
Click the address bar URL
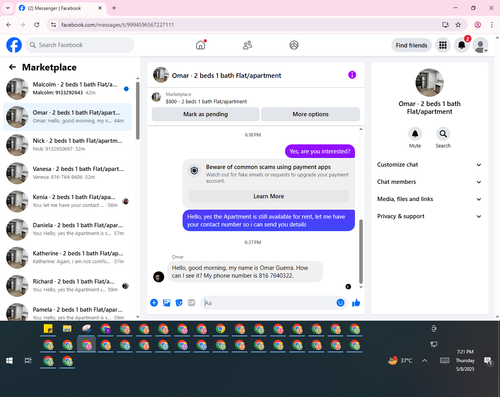tap(117, 25)
